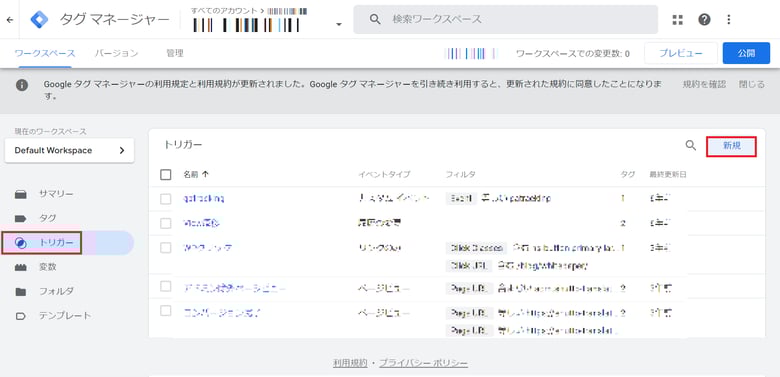Expand the container selector dropdown arrow

(339, 24)
